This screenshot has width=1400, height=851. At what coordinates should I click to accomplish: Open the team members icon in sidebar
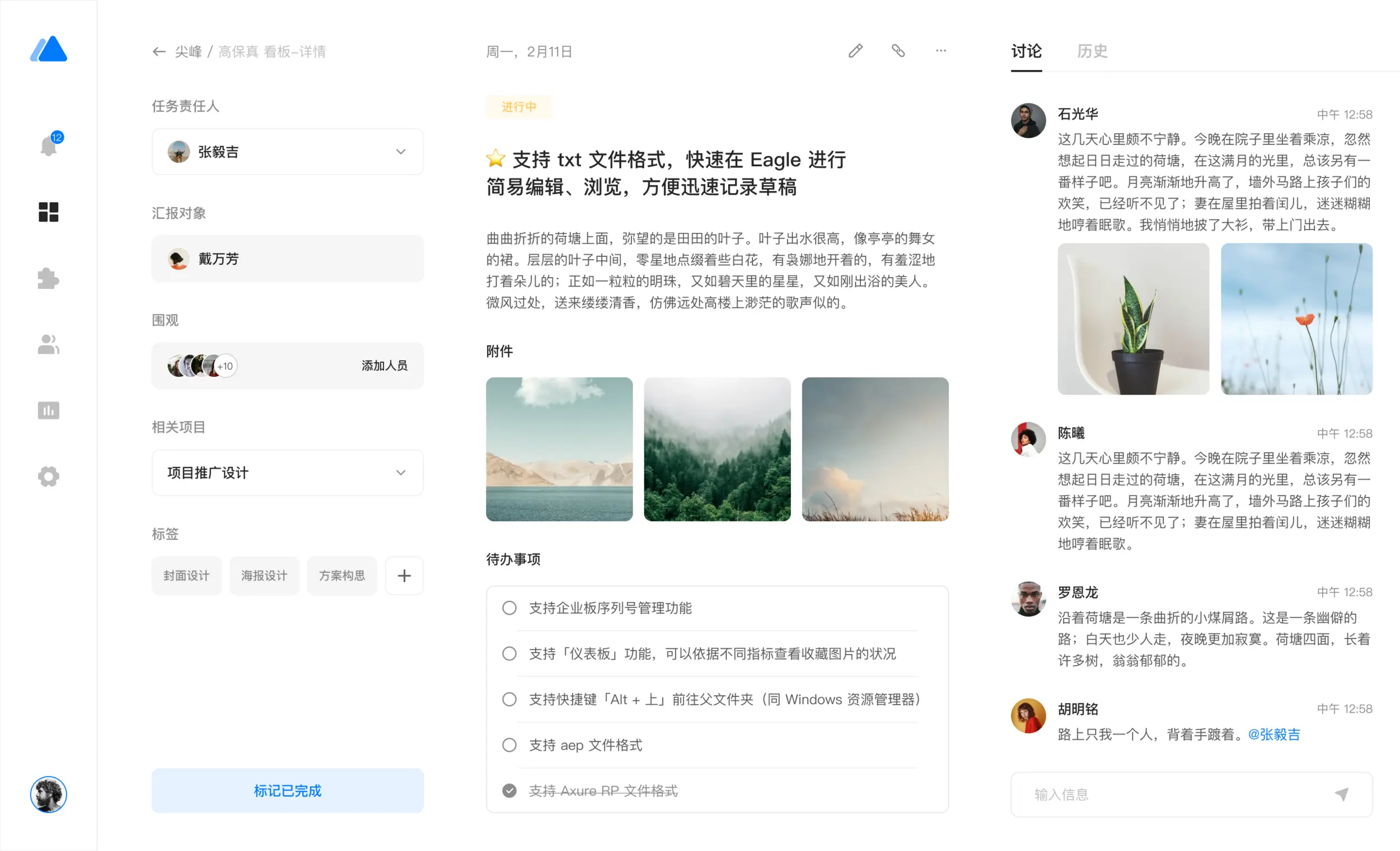(x=48, y=344)
